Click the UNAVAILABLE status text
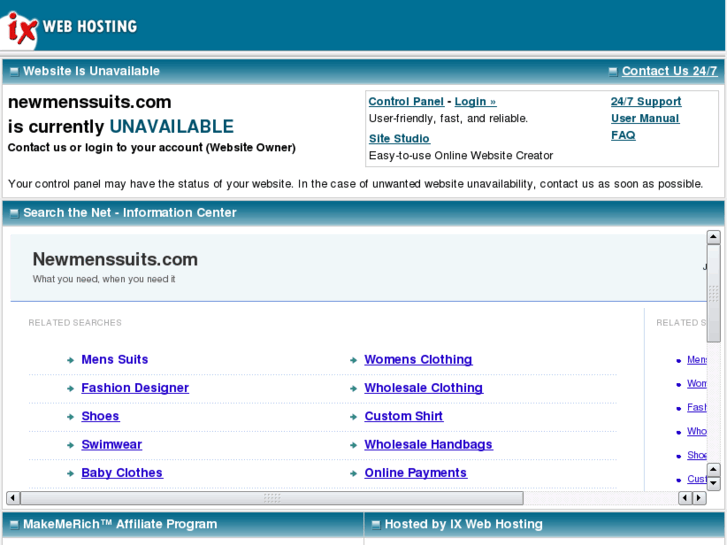The height and width of the screenshot is (545, 727). point(172,127)
